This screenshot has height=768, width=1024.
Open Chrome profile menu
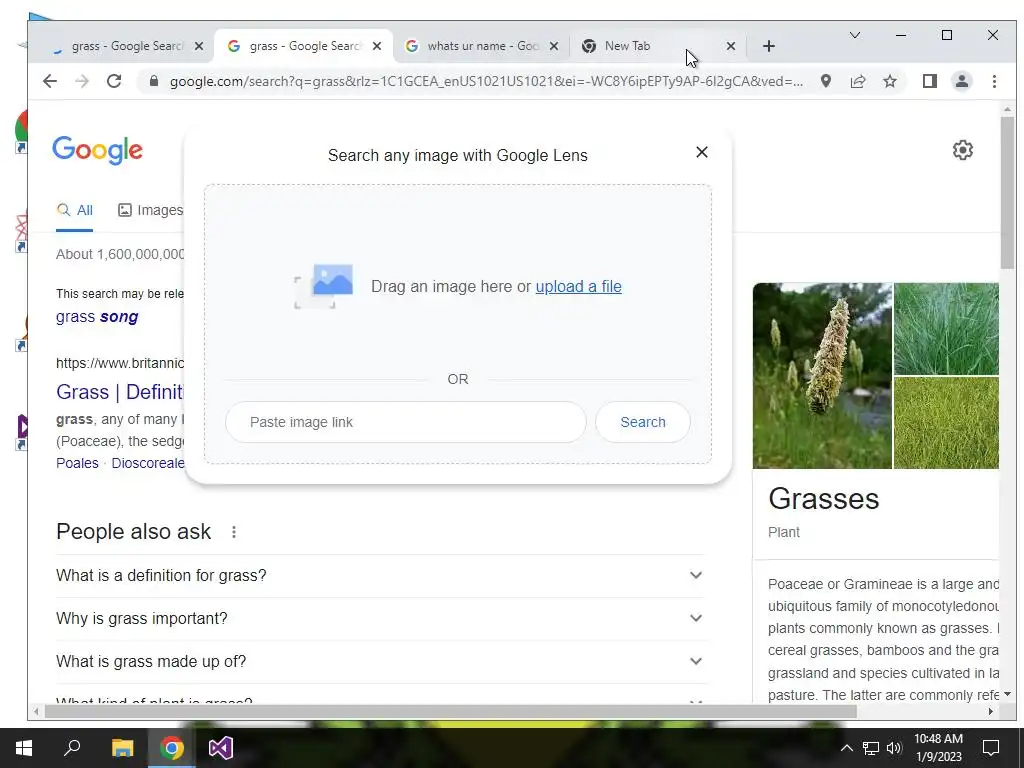click(x=961, y=82)
